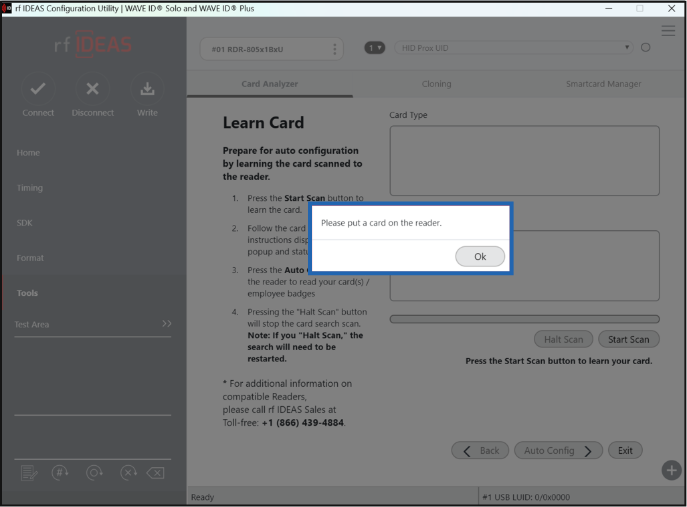Click the Ready status bar text
Viewport: 687px width, 507px height.
coord(202,497)
